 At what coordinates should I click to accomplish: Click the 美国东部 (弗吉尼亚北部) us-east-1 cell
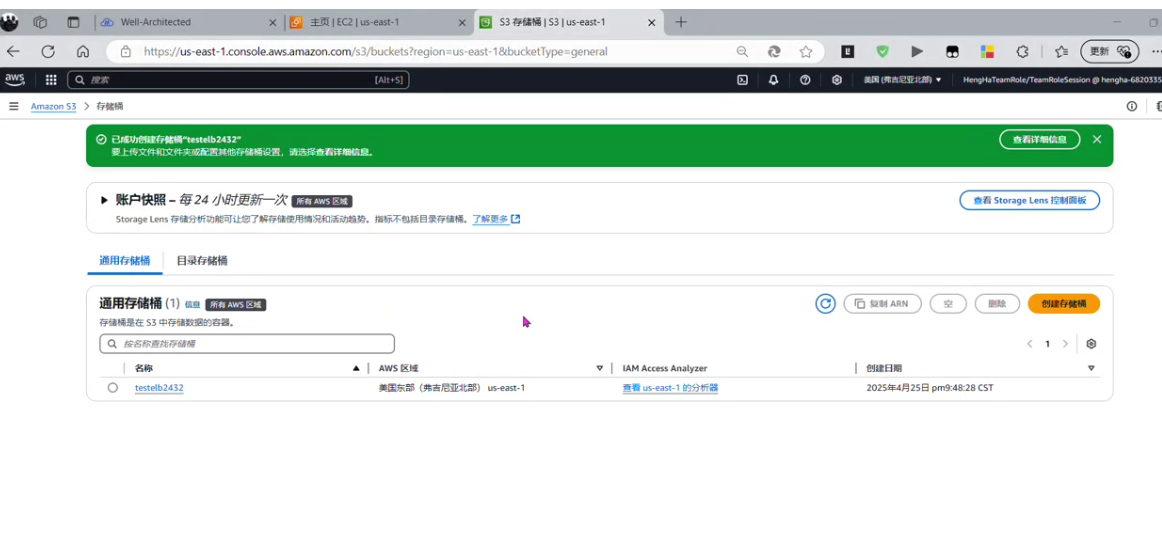(451, 387)
